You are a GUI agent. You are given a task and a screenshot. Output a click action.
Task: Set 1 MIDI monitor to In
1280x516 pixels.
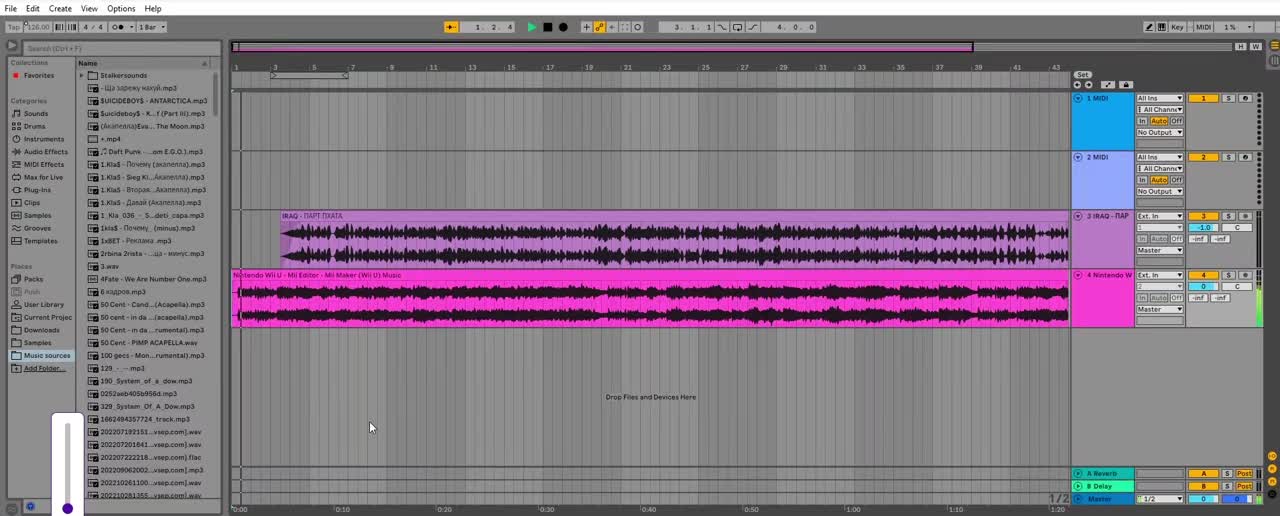pos(1142,121)
